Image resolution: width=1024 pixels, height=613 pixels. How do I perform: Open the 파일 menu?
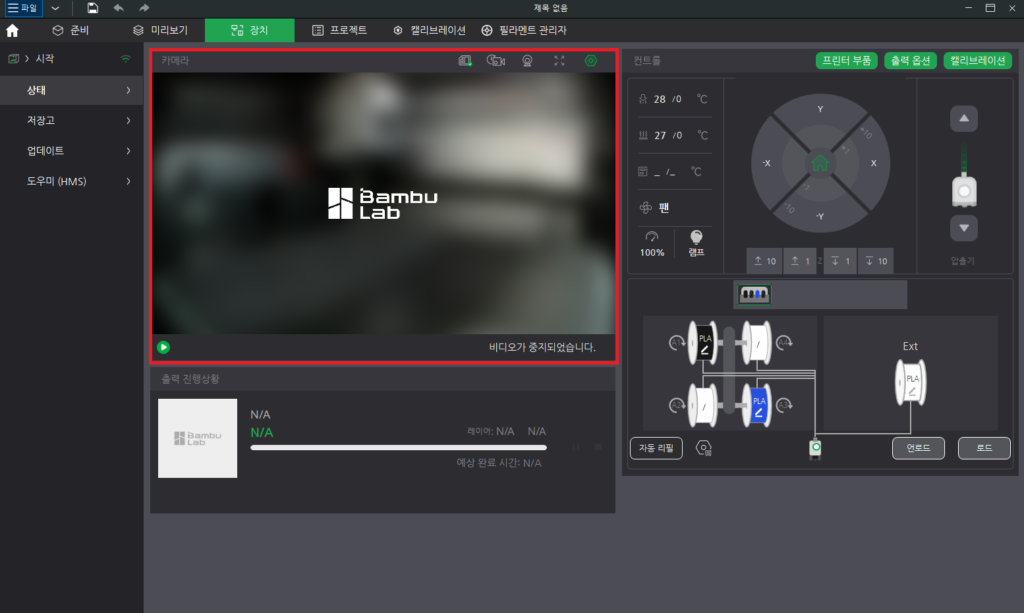pyautogui.click(x=22, y=8)
